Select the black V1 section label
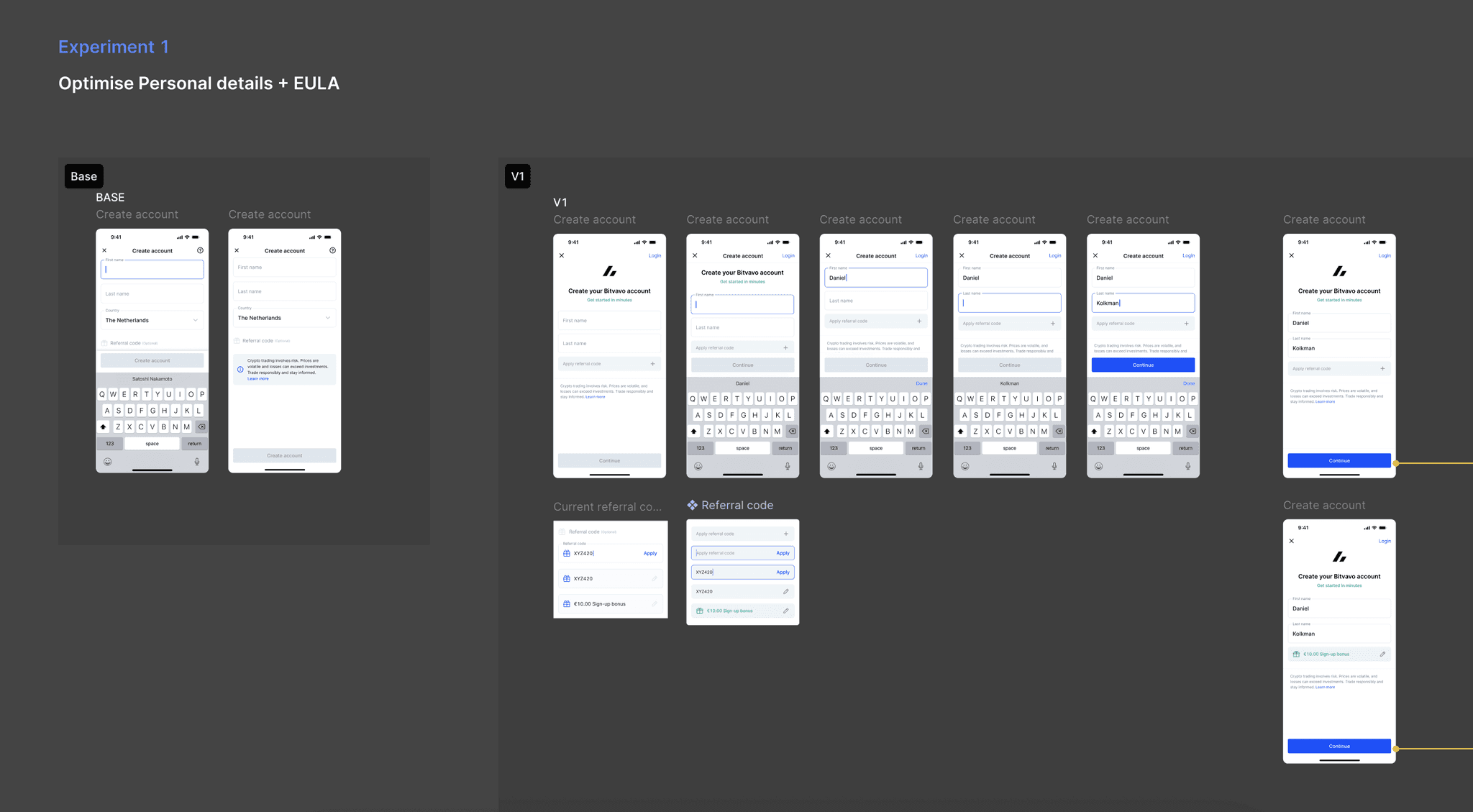Image resolution: width=1473 pixels, height=812 pixels. pos(517,176)
